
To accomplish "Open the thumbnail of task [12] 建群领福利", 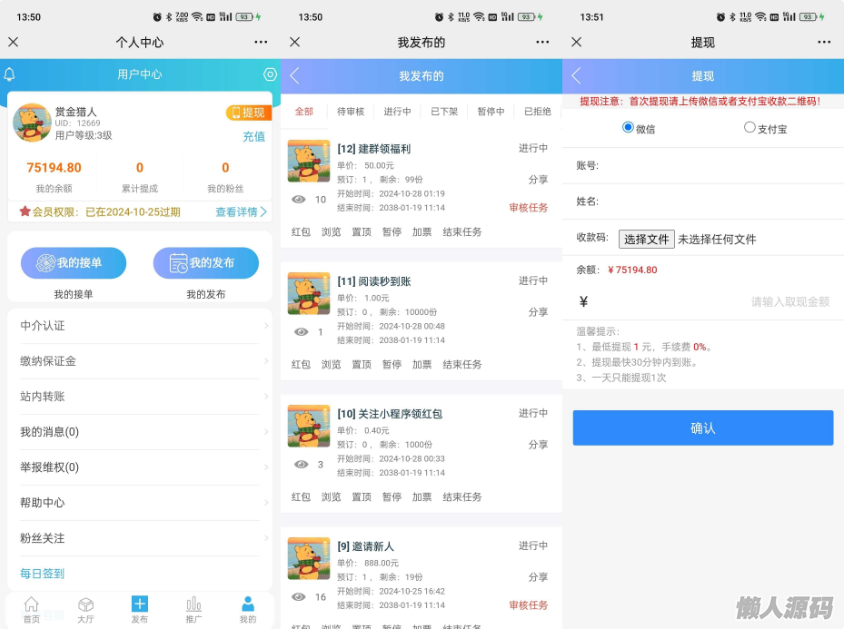I will tap(309, 161).
